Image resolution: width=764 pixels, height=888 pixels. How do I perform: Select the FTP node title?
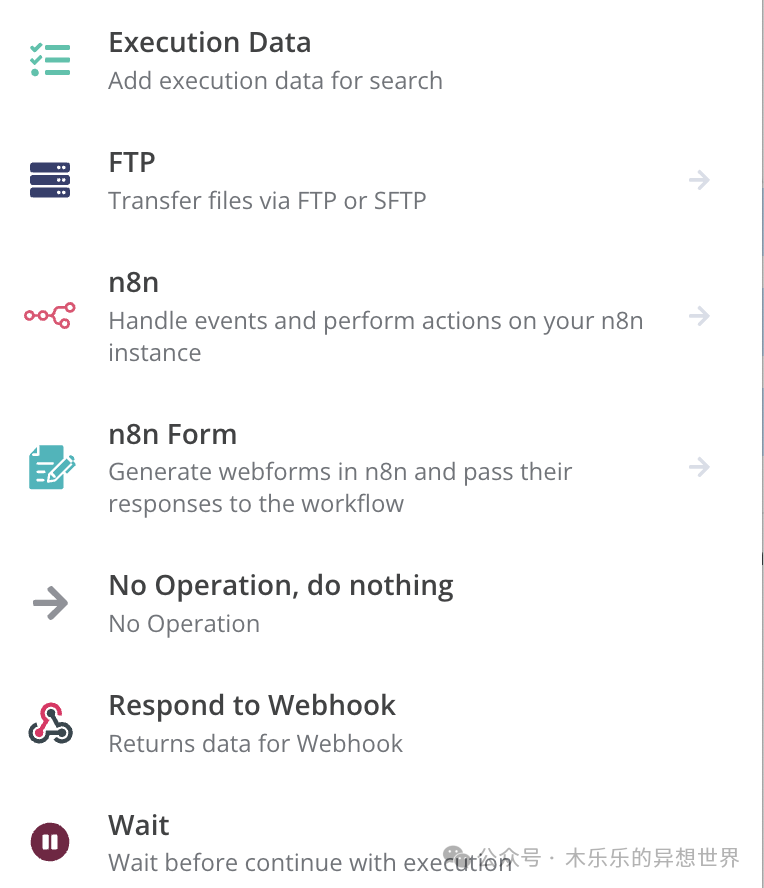[132, 163]
